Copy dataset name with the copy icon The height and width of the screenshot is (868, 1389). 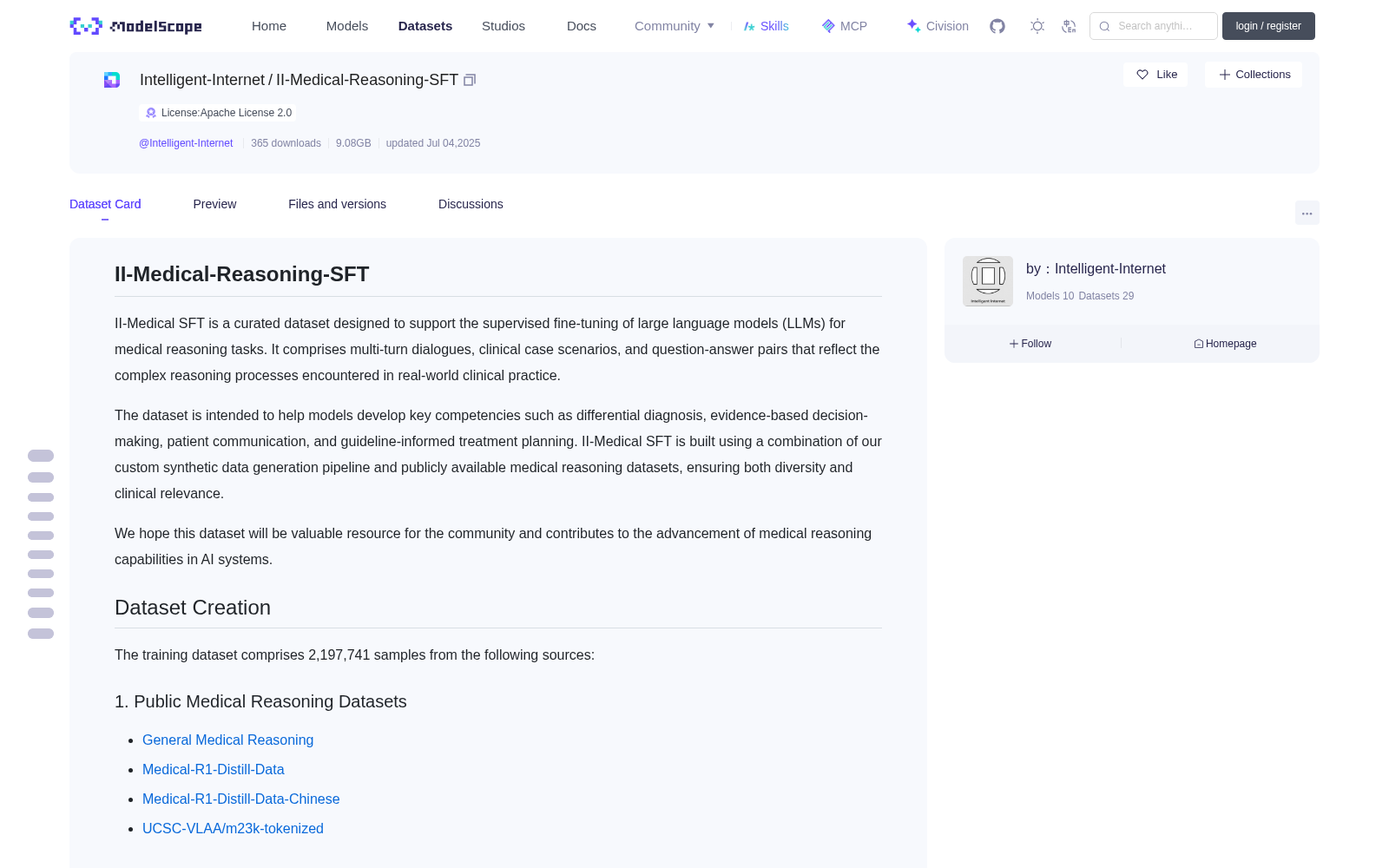click(x=470, y=80)
